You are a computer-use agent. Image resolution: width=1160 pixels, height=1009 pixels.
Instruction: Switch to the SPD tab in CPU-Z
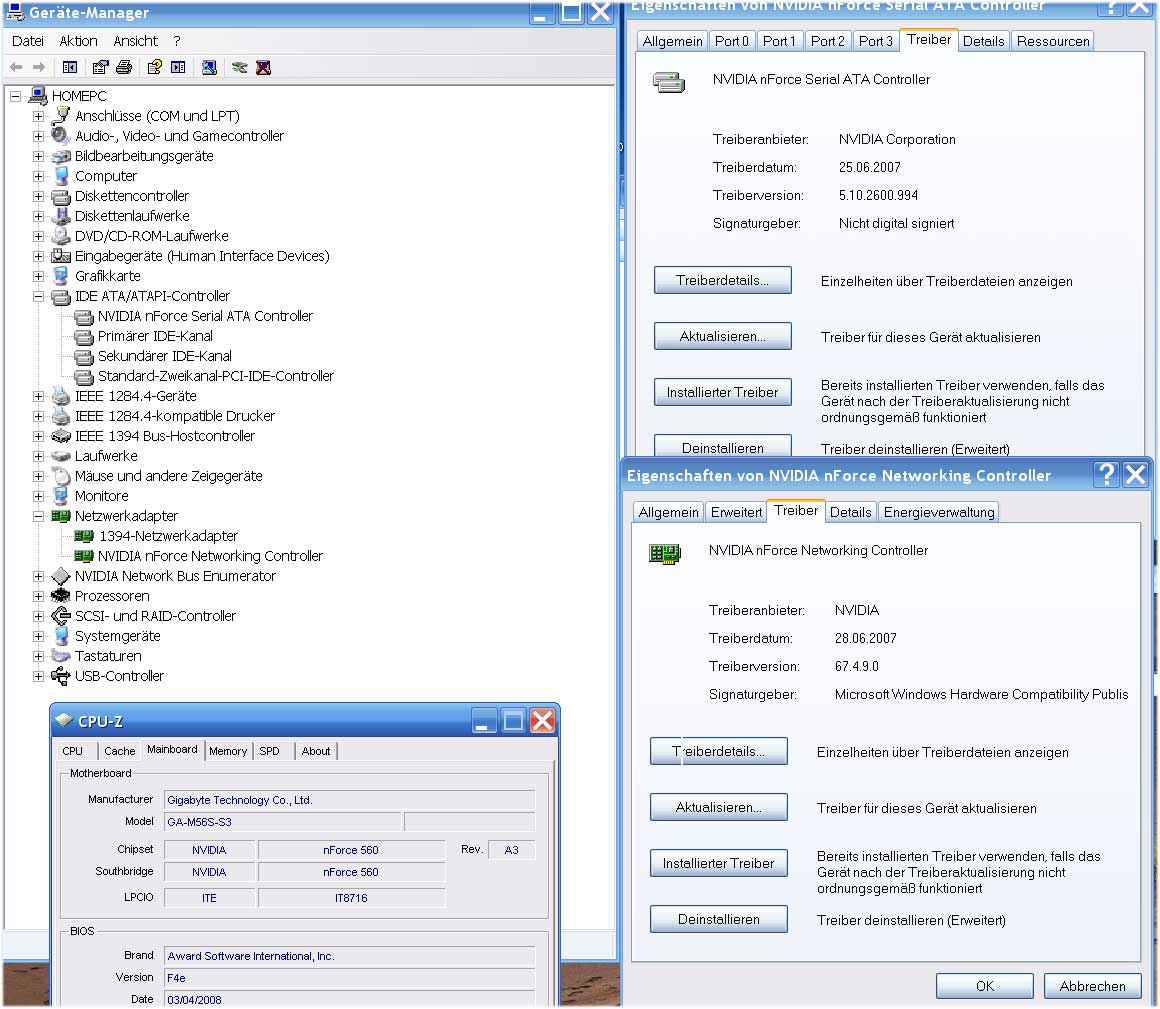269,751
